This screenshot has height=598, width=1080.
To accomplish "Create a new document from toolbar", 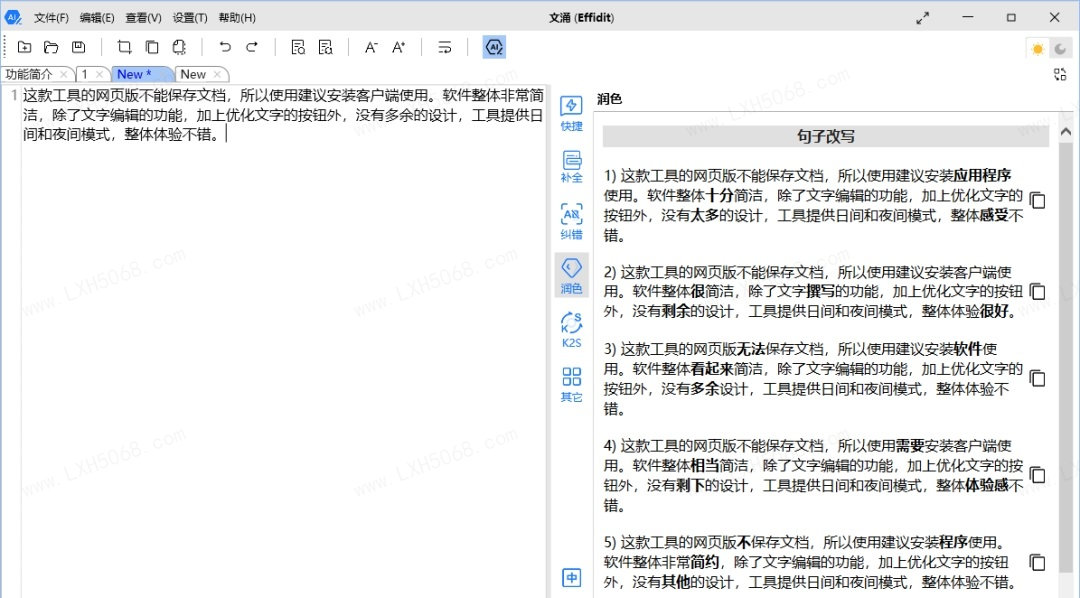I will [24, 47].
